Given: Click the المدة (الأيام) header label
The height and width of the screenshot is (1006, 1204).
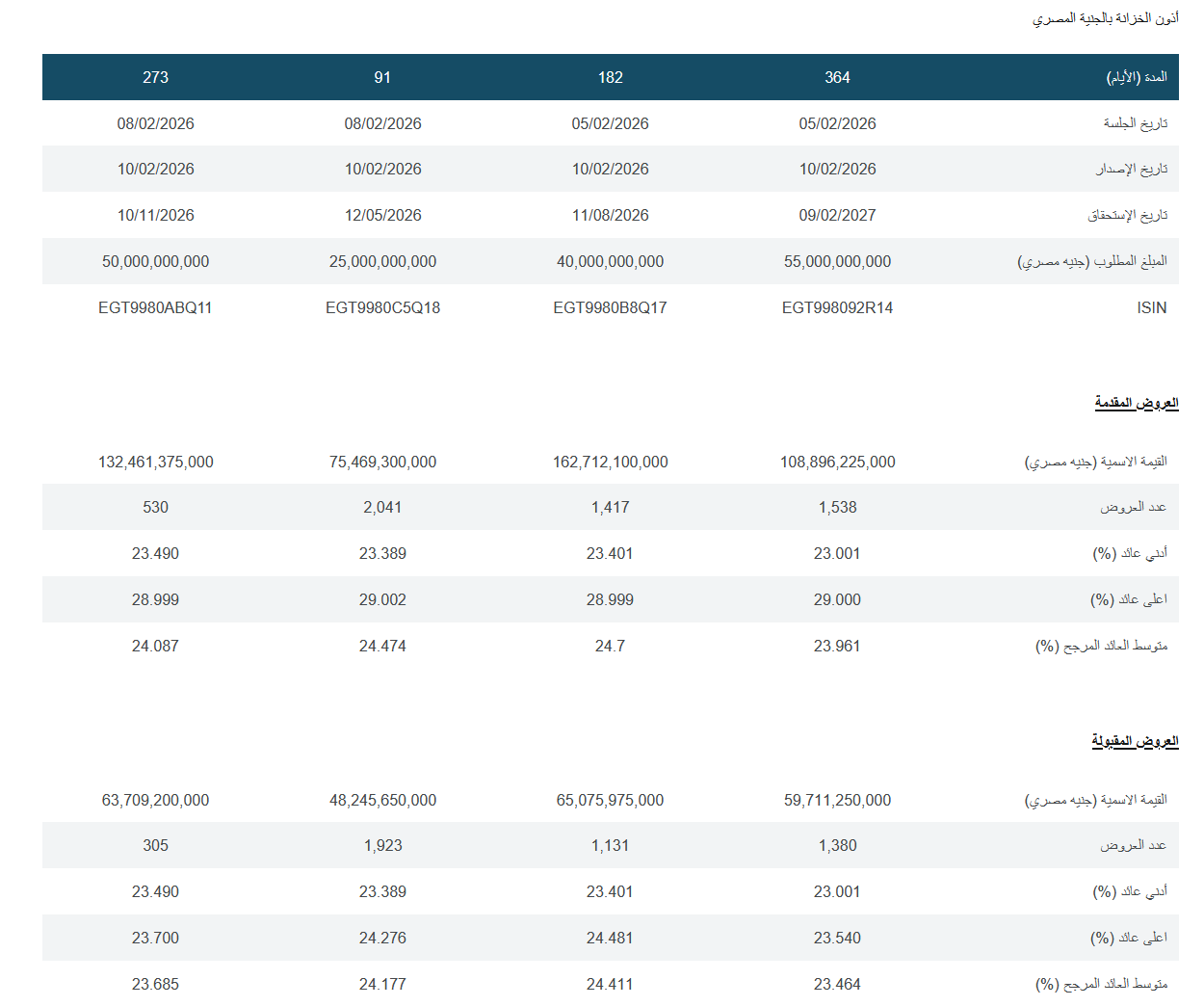Looking at the screenshot, I should point(1136,77).
